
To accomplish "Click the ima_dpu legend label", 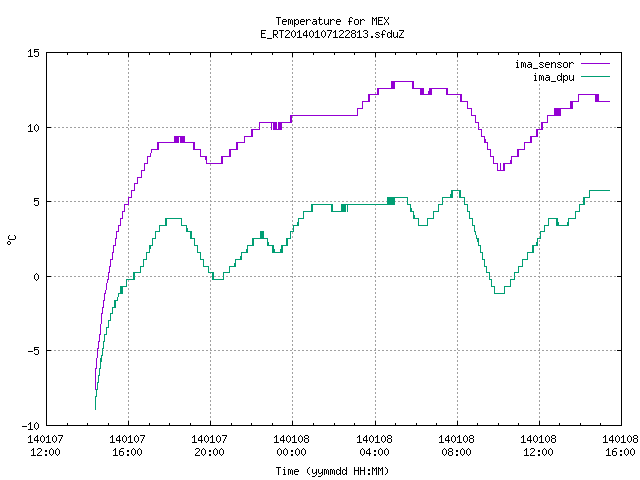I will [553, 77].
